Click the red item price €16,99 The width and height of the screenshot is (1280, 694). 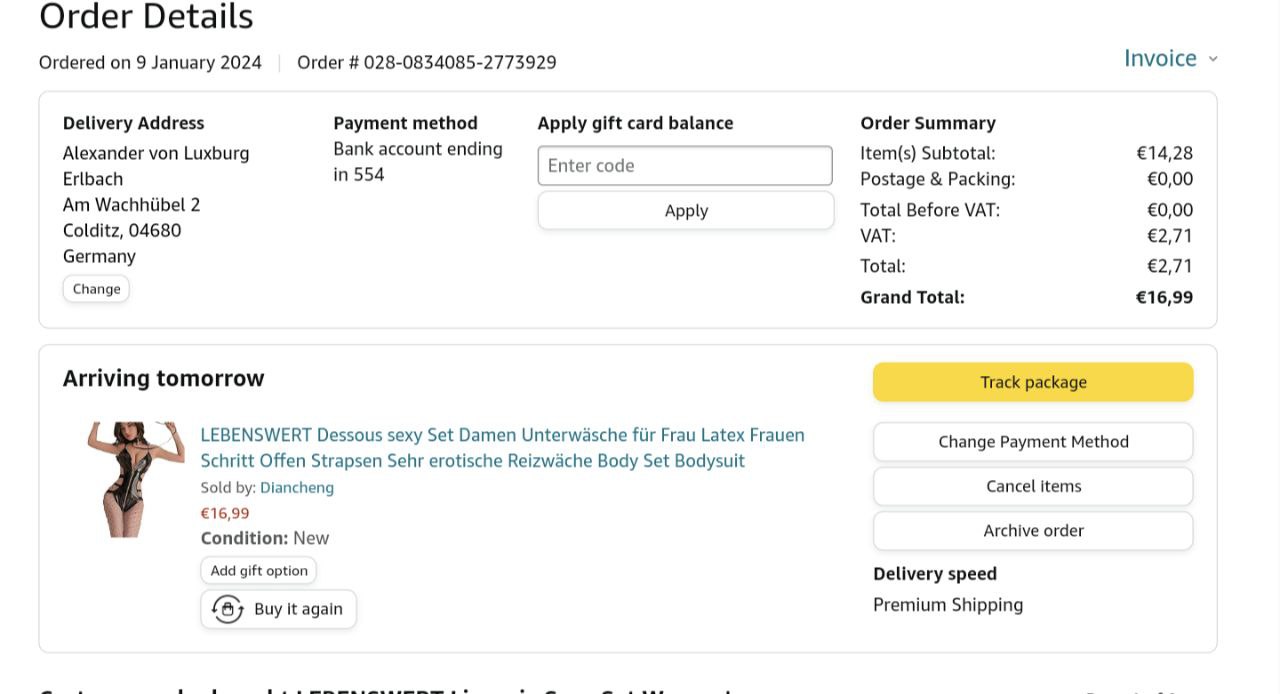225,514
